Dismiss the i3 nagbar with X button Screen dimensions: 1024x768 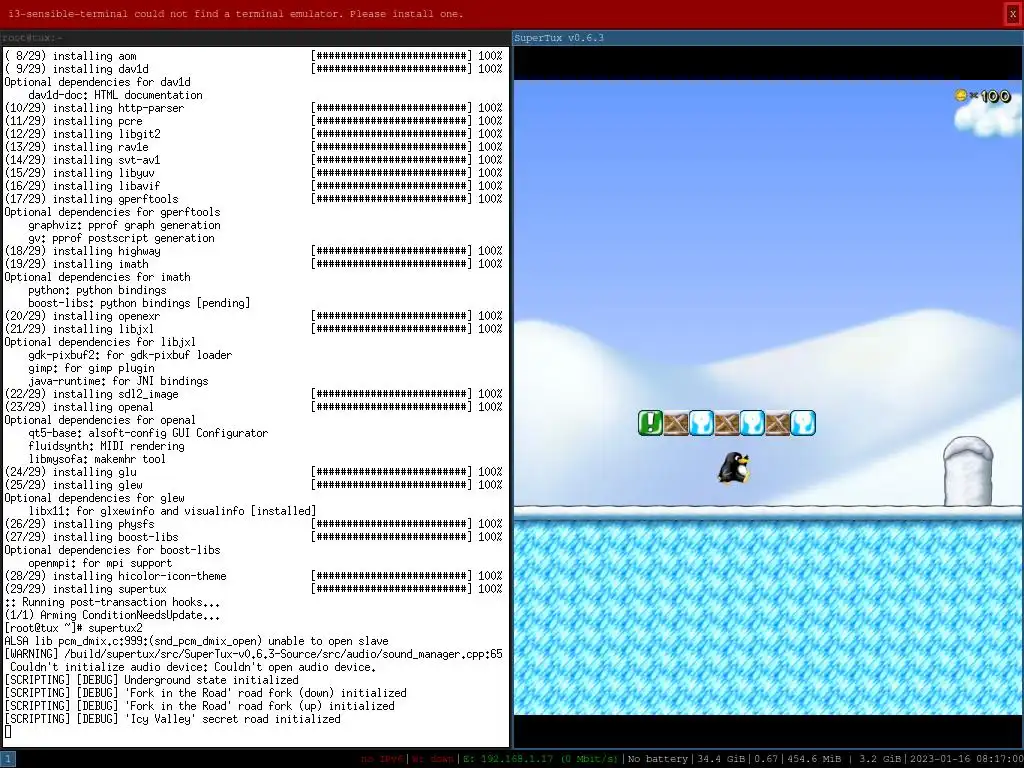[x=1013, y=14]
